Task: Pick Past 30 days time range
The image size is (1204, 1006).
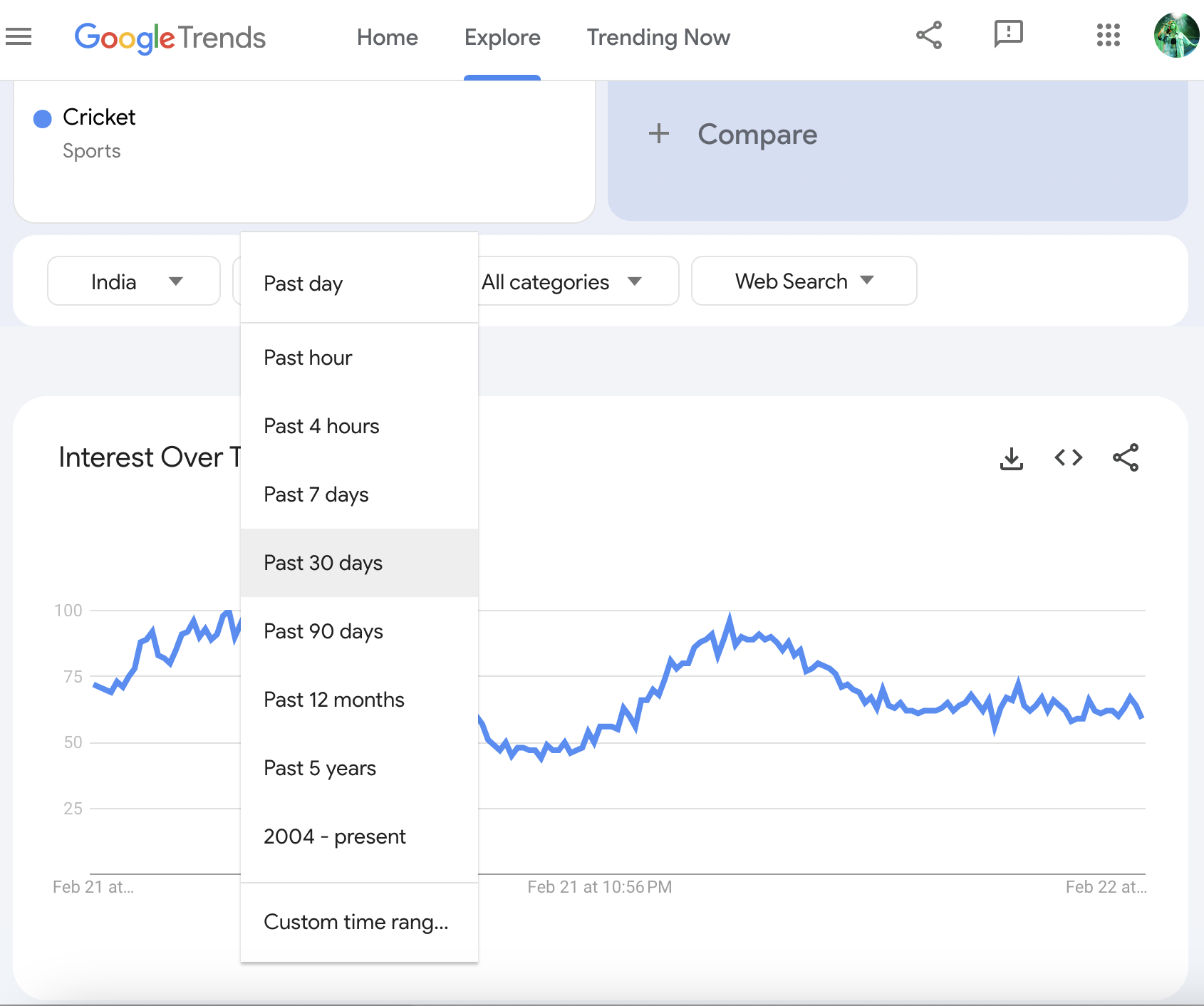Action: (x=360, y=563)
